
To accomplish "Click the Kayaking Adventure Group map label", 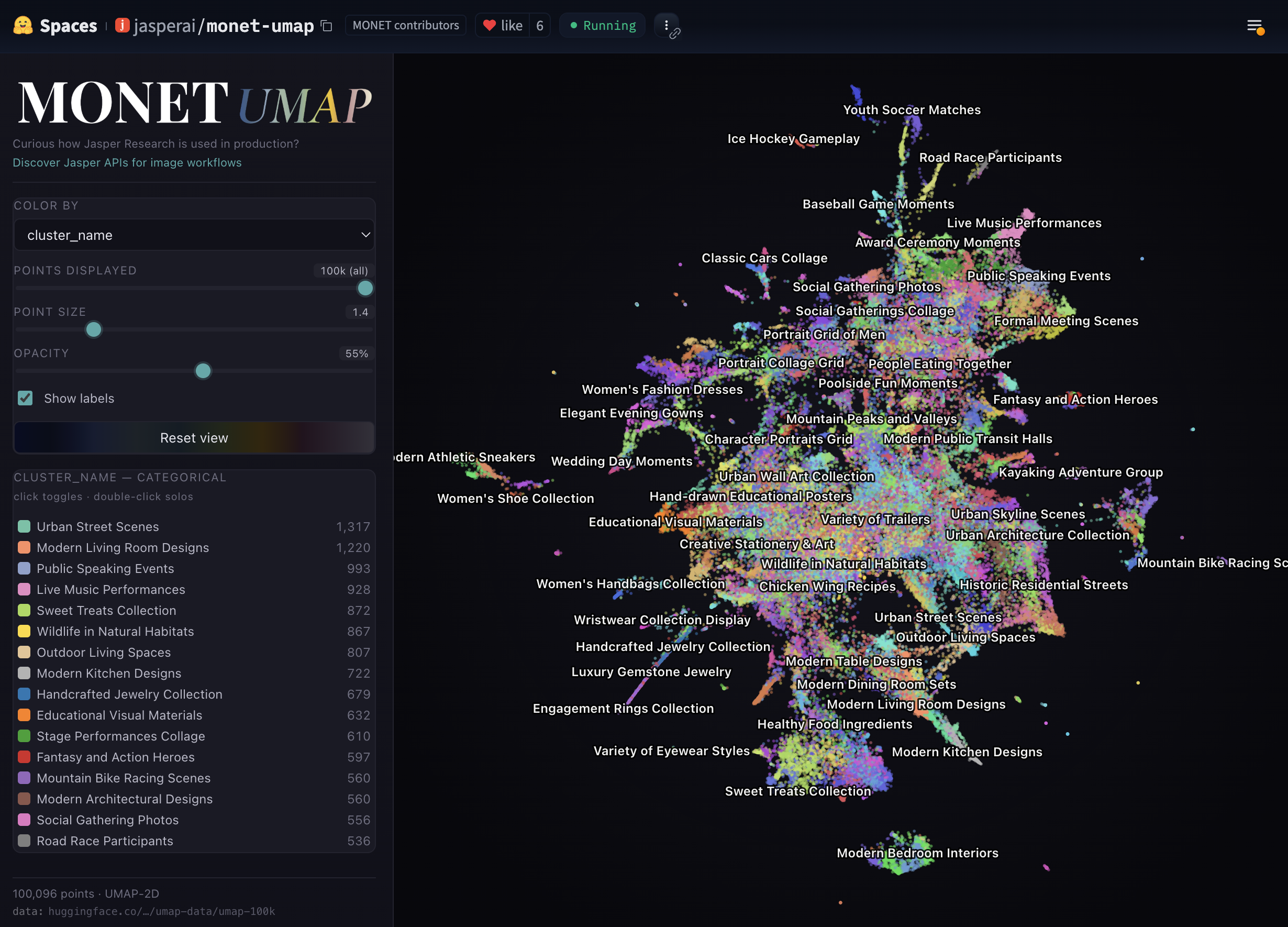I will (x=1081, y=472).
